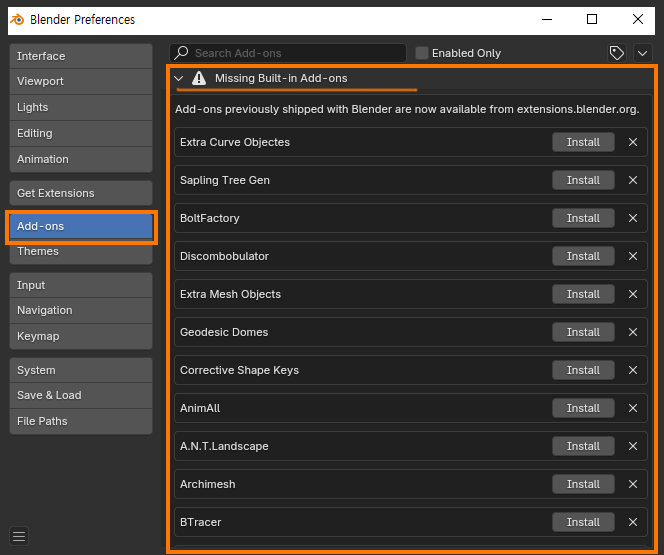Open the Animation preferences tab

click(81, 160)
